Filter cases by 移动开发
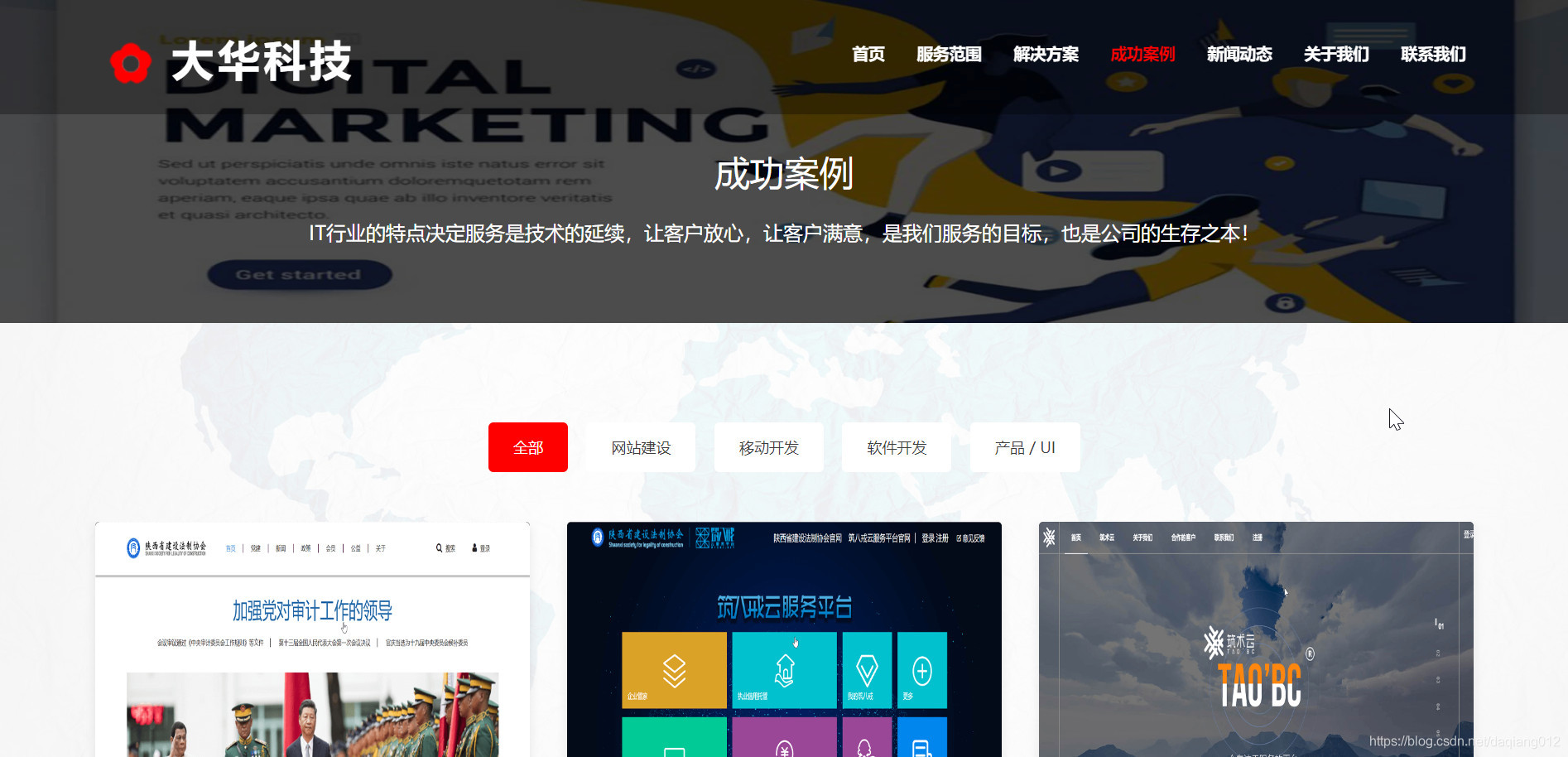Screen dimensions: 1568x757 tap(769, 447)
